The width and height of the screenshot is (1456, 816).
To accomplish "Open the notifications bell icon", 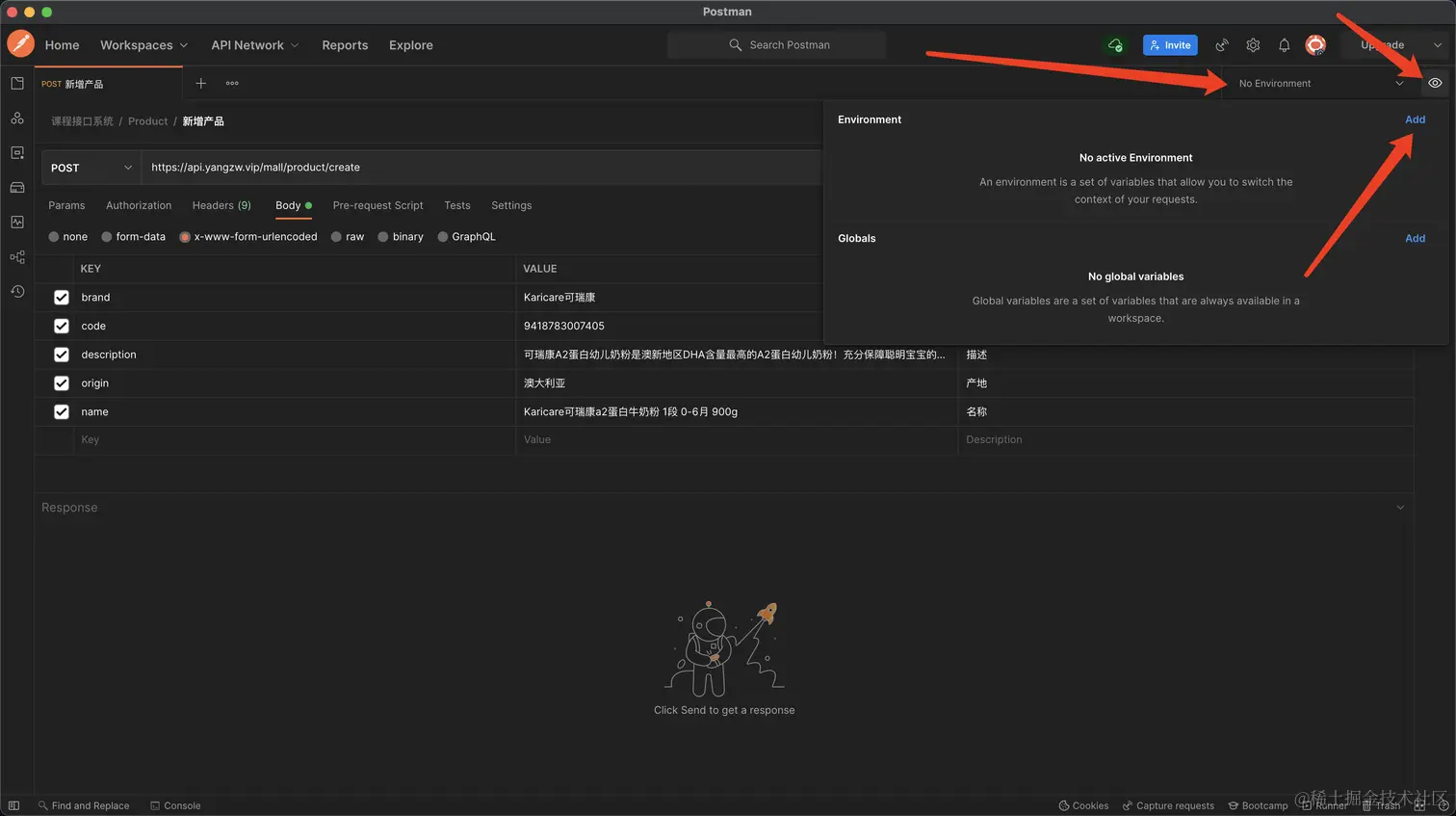I will (x=1284, y=45).
